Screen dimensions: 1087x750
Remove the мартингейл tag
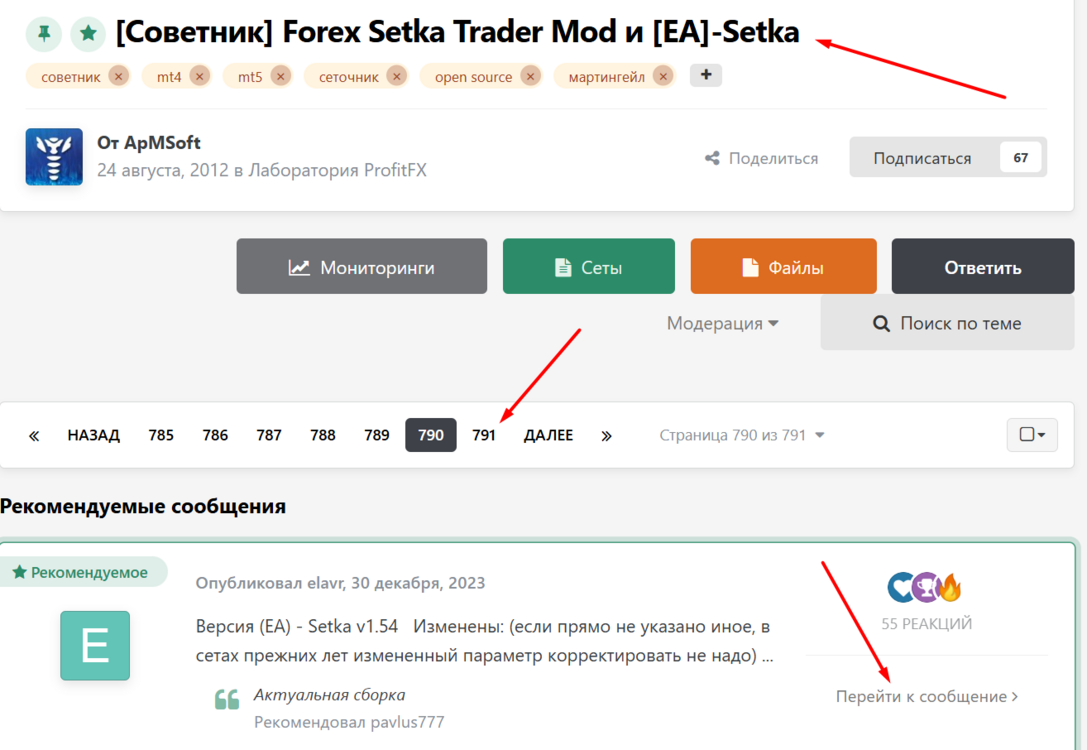click(x=663, y=76)
